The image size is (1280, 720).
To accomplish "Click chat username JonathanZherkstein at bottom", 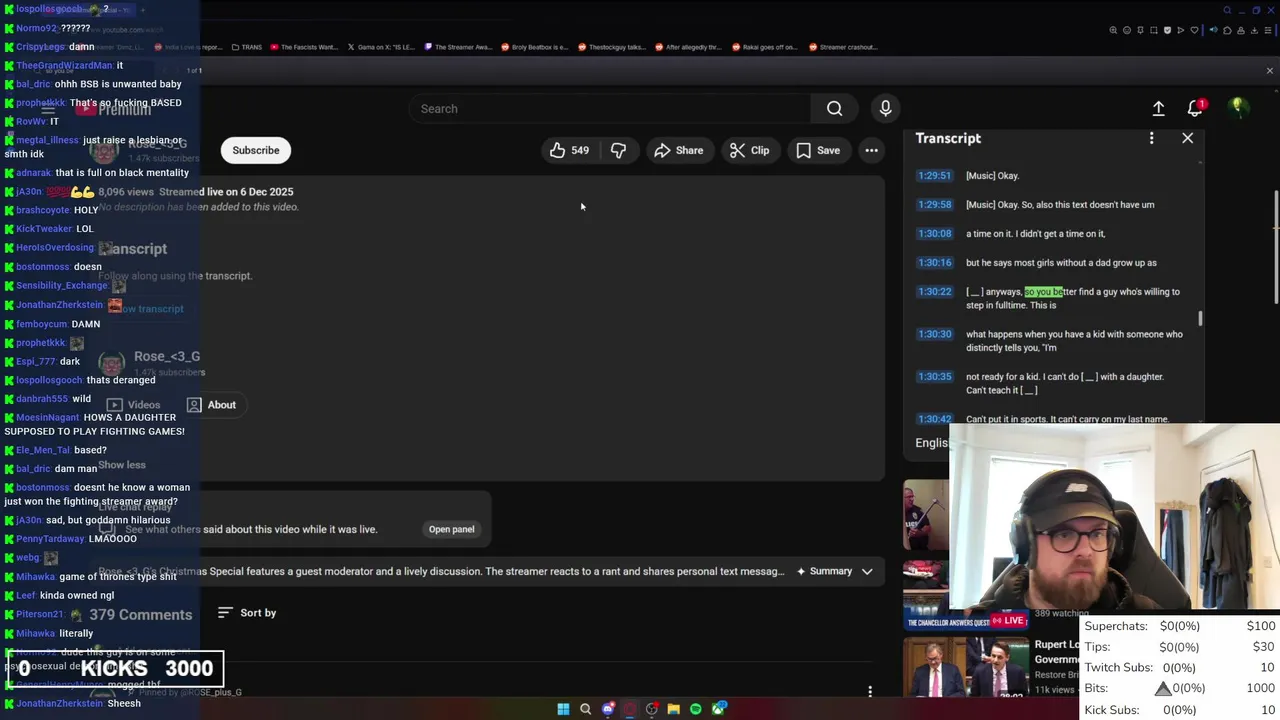I will [x=59, y=704].
